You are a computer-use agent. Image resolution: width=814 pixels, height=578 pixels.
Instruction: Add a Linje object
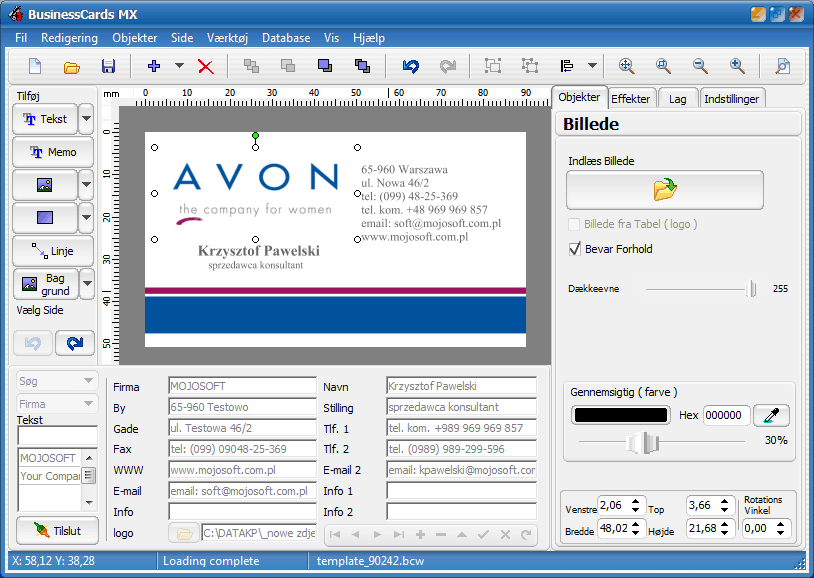click(53, 251)
